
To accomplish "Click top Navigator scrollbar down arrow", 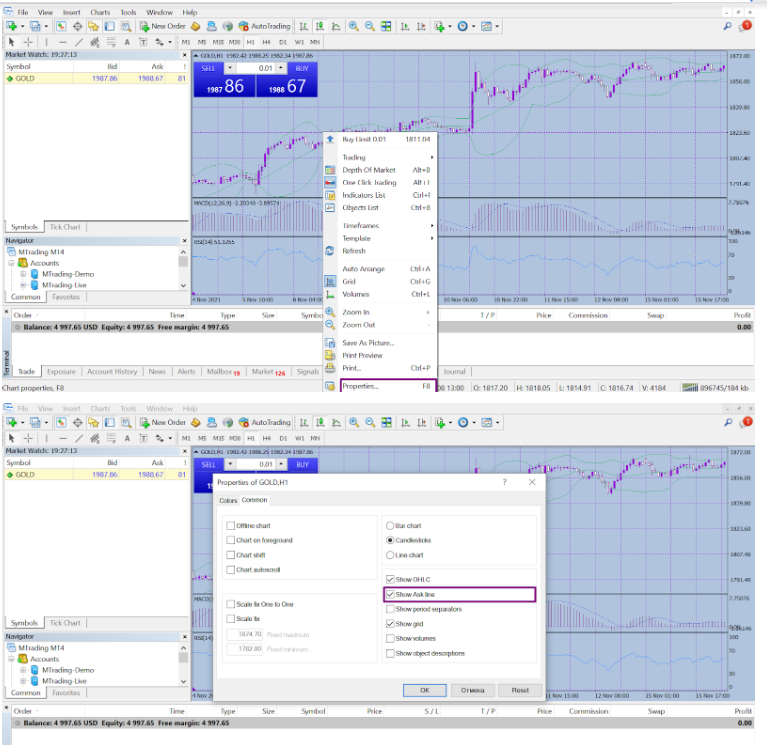I will tap(183, 285).
